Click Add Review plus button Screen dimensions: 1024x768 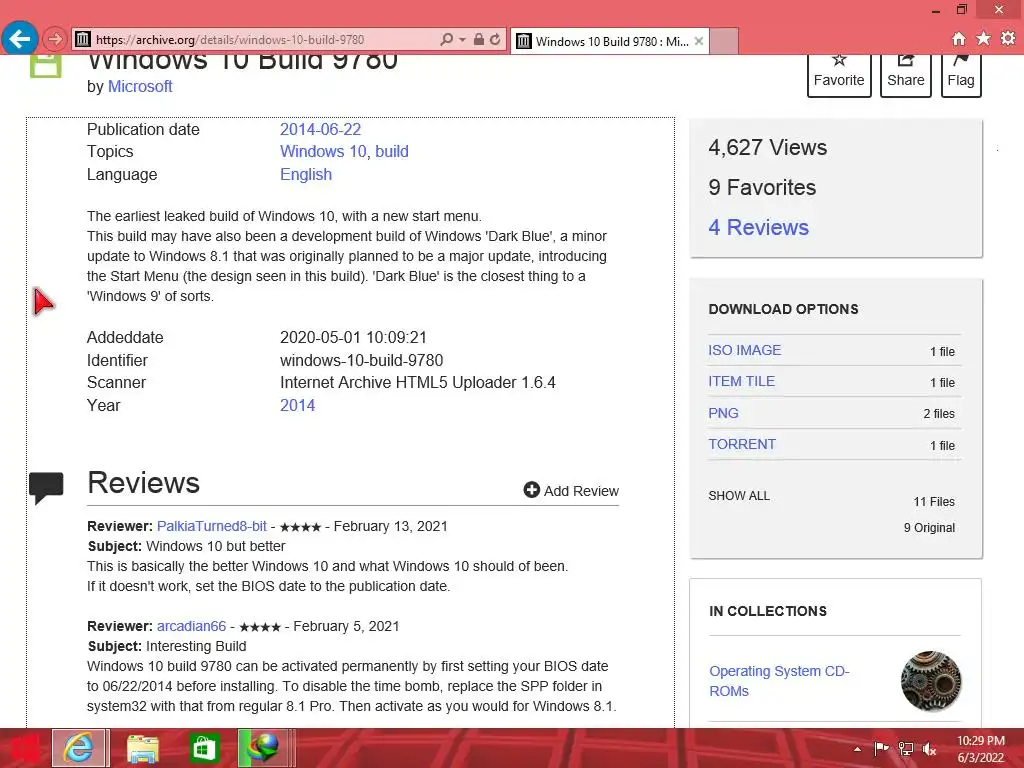click(x=571, y=490)
